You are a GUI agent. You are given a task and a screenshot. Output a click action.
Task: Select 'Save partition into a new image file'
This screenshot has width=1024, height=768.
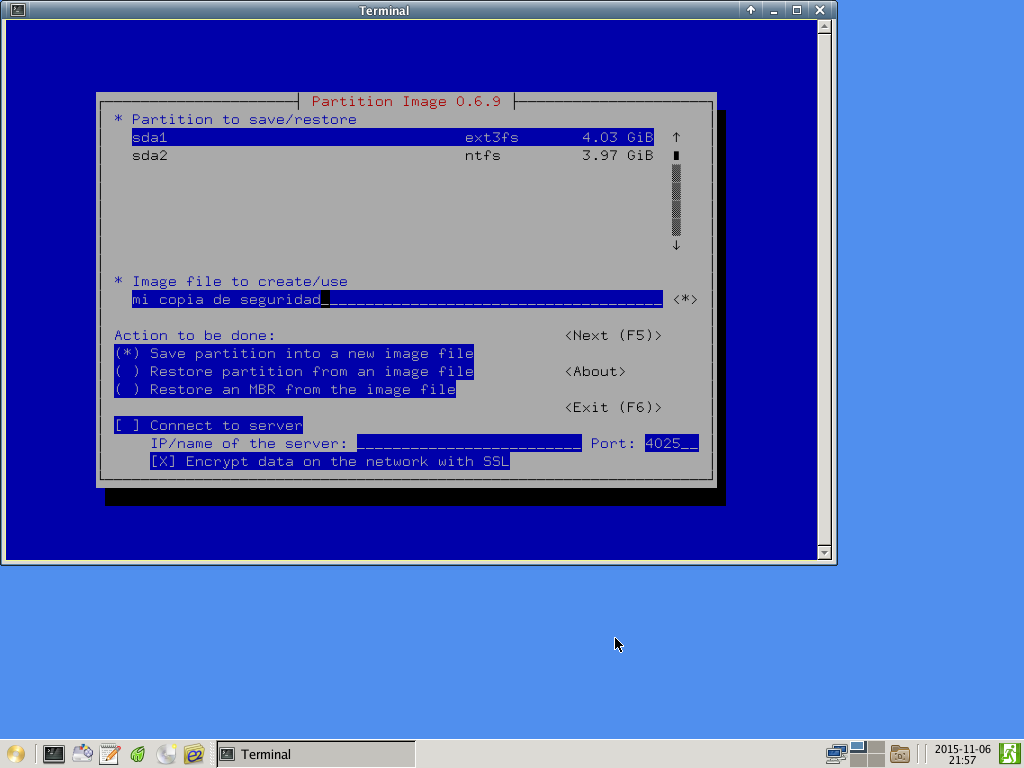[293, 354]
